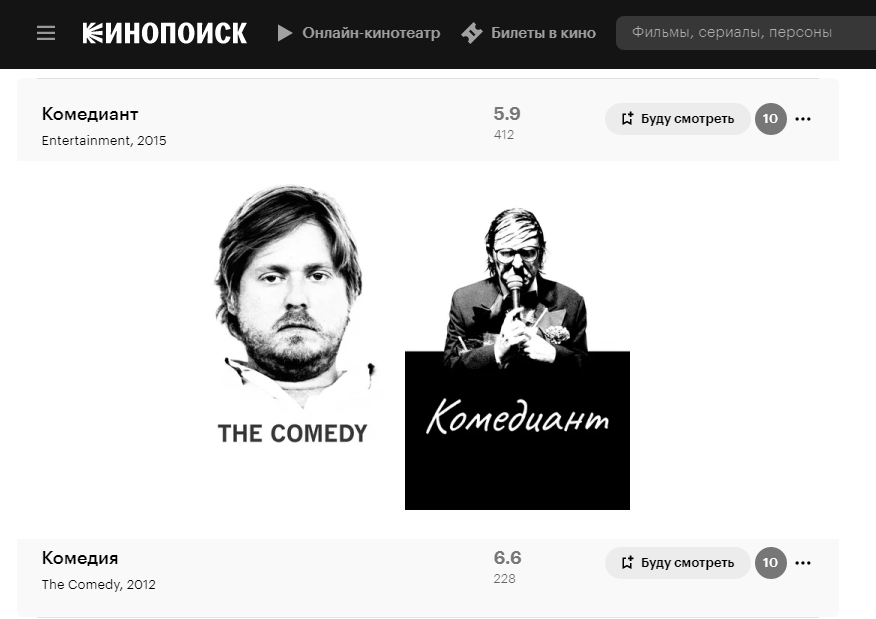Screen dimensions: 876x619
Task: Click the 5.9 rating of Комедиант
Action: pyautogui.click(x=507, y=113)
